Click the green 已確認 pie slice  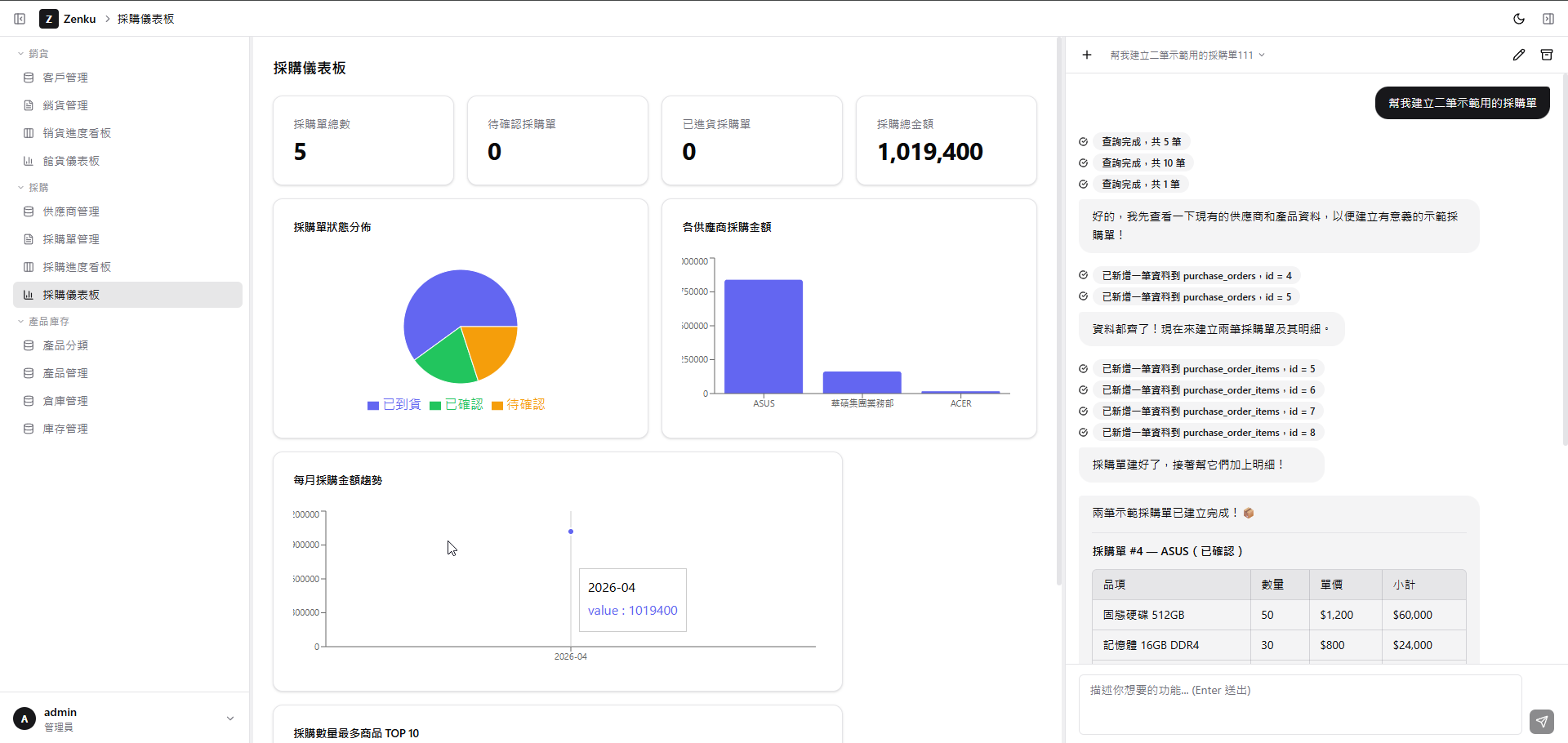click(448, 361)
